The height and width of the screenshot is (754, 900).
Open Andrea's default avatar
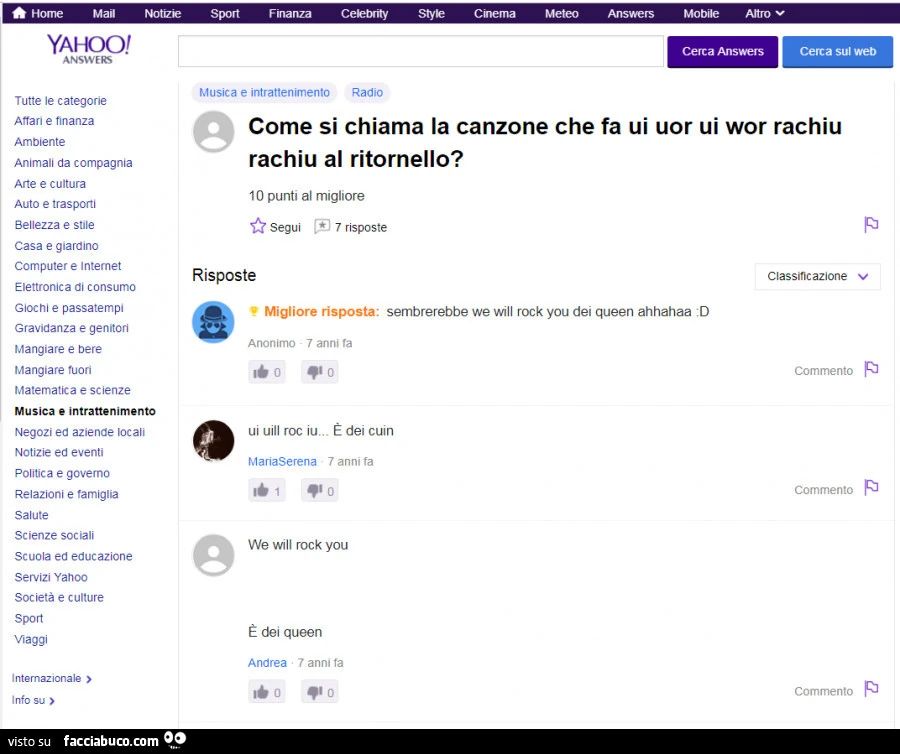click(214, 555)
